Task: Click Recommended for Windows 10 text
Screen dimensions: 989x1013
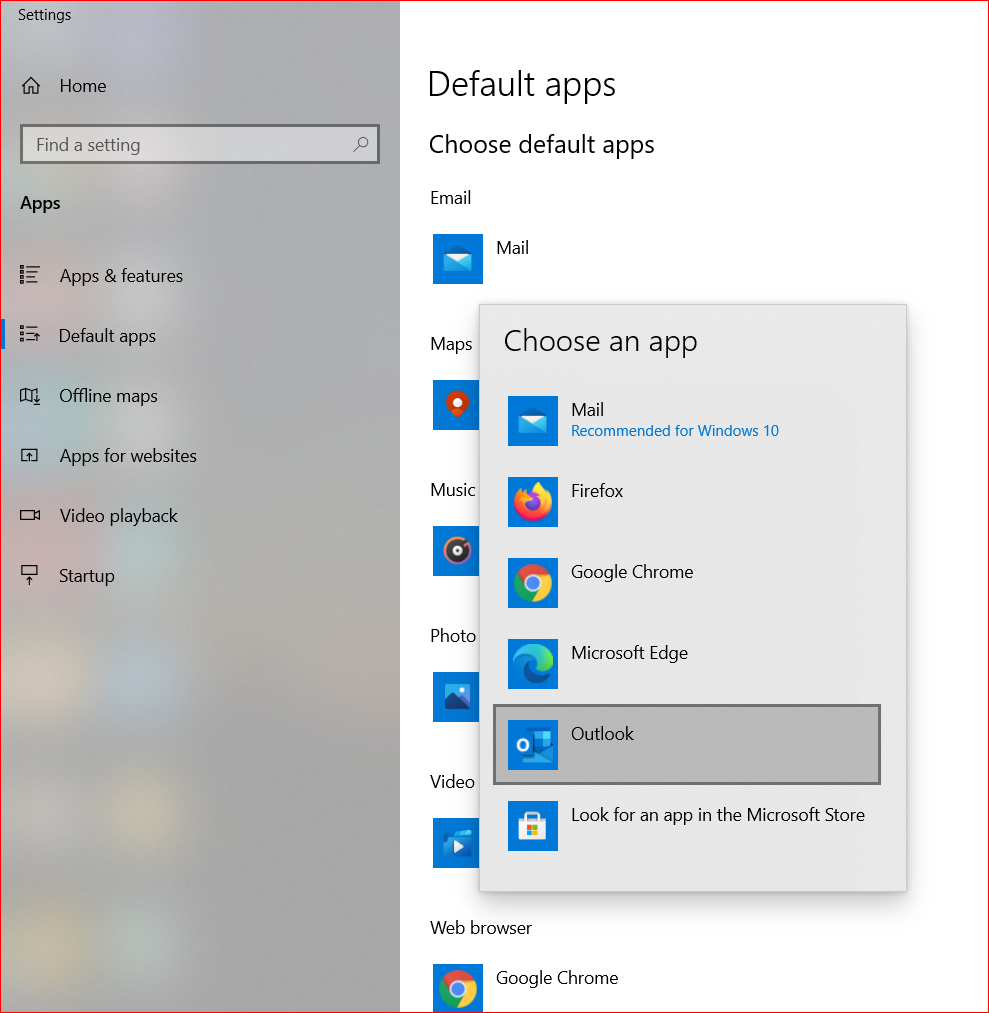Action: coord(674,431)
